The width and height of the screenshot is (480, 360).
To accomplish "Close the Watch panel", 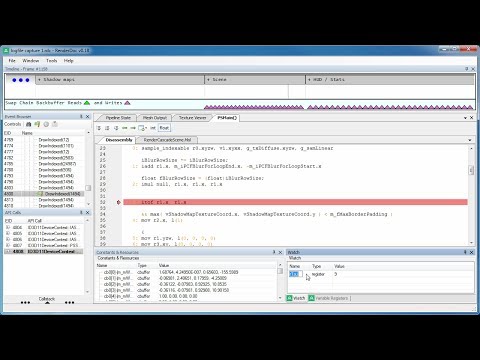I will coord(472,252).
